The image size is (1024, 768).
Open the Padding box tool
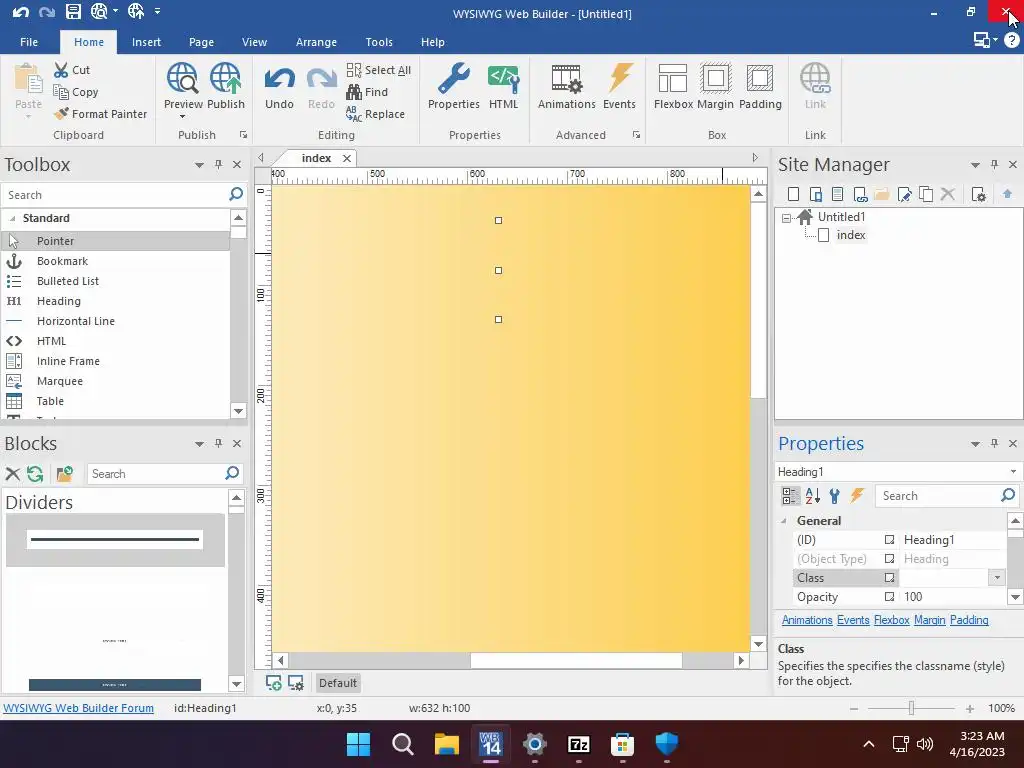pos(760,86)
